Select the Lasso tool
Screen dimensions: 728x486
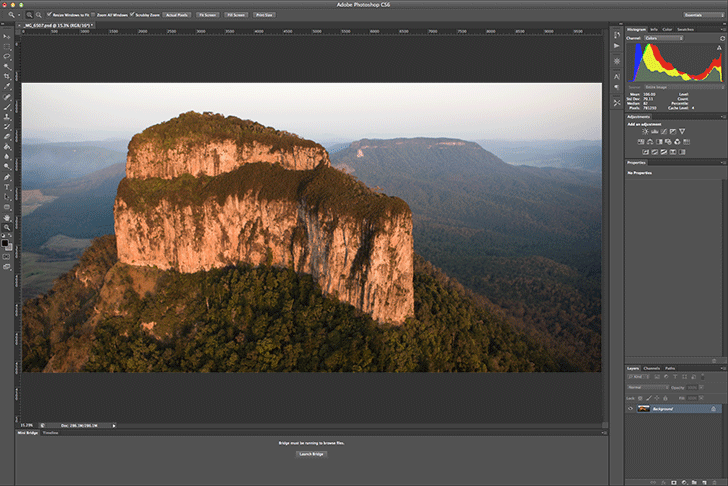[7, 55]
